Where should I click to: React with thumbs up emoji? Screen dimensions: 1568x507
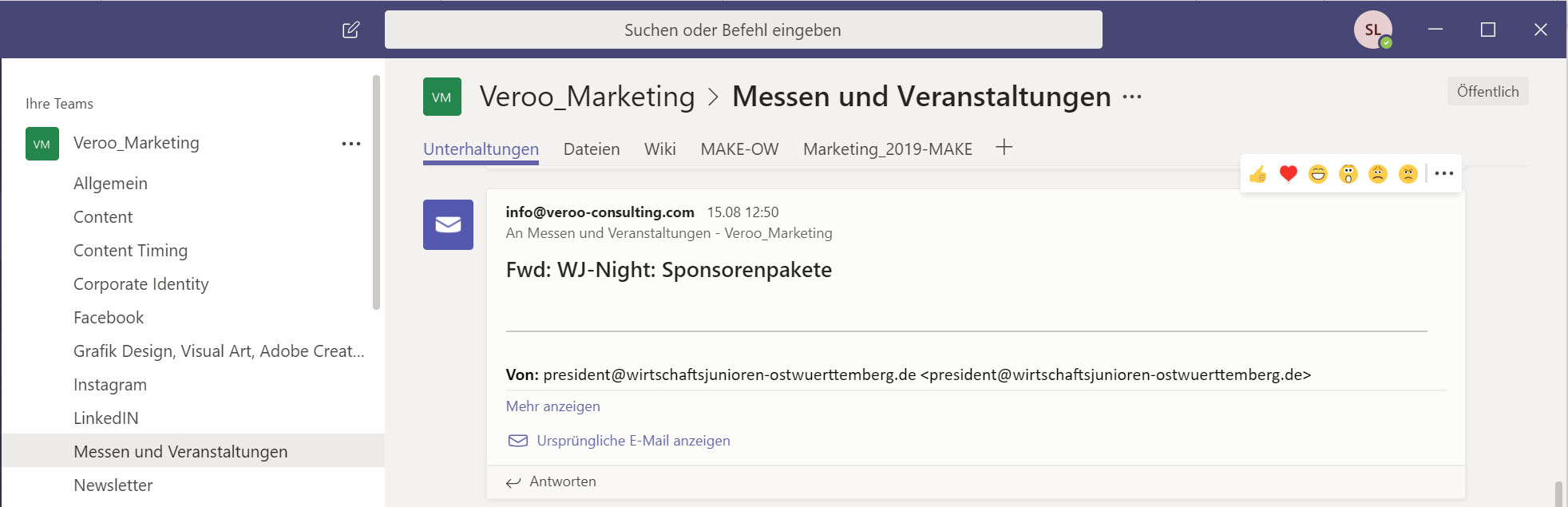[1258, 173]
